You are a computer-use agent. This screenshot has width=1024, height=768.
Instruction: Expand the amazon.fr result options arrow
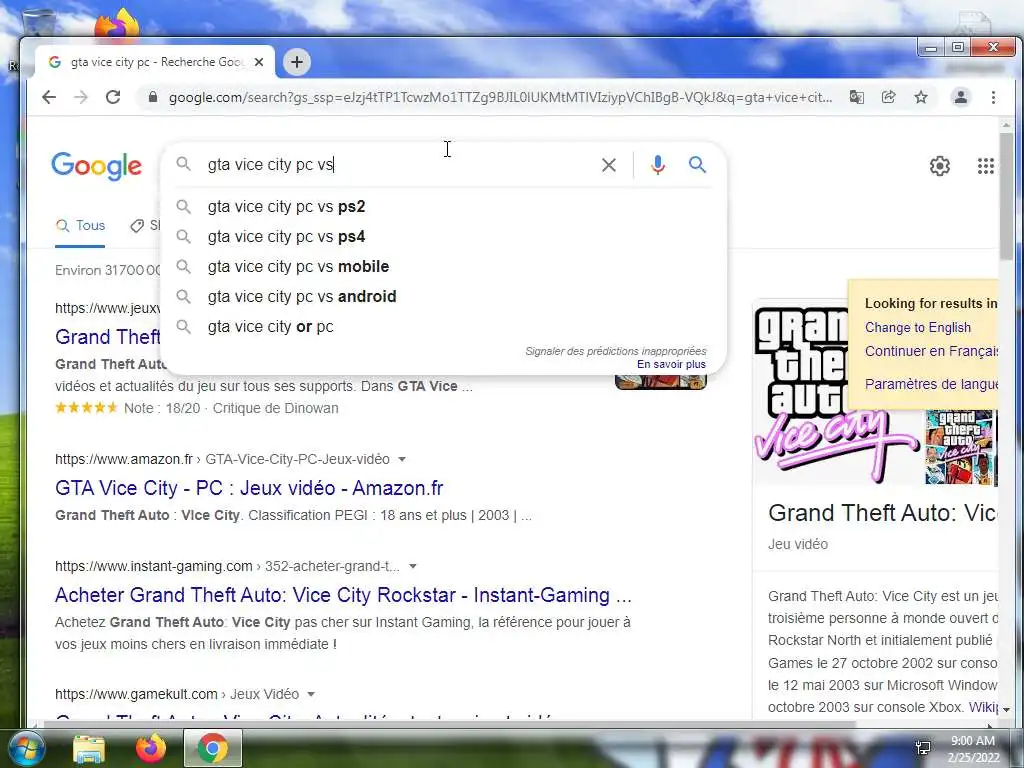402,459
